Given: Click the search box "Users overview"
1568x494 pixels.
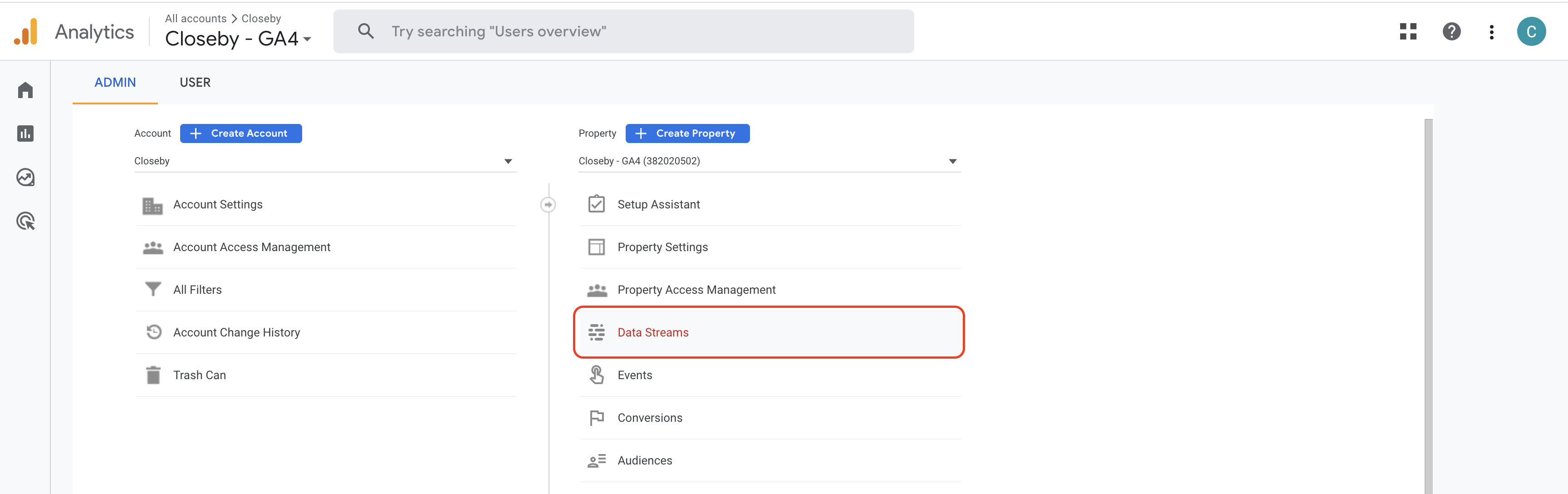Looking at the screenshot, I should (x=623, y=31).
